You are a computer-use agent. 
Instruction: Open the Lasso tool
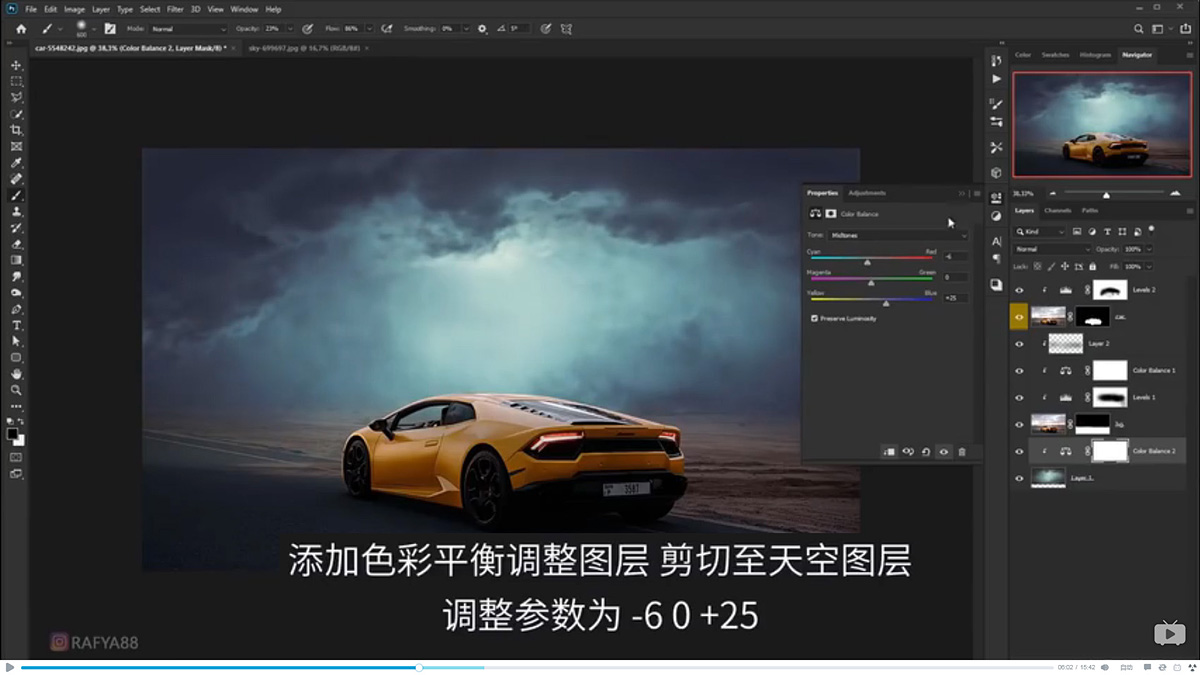pos(15,95)
